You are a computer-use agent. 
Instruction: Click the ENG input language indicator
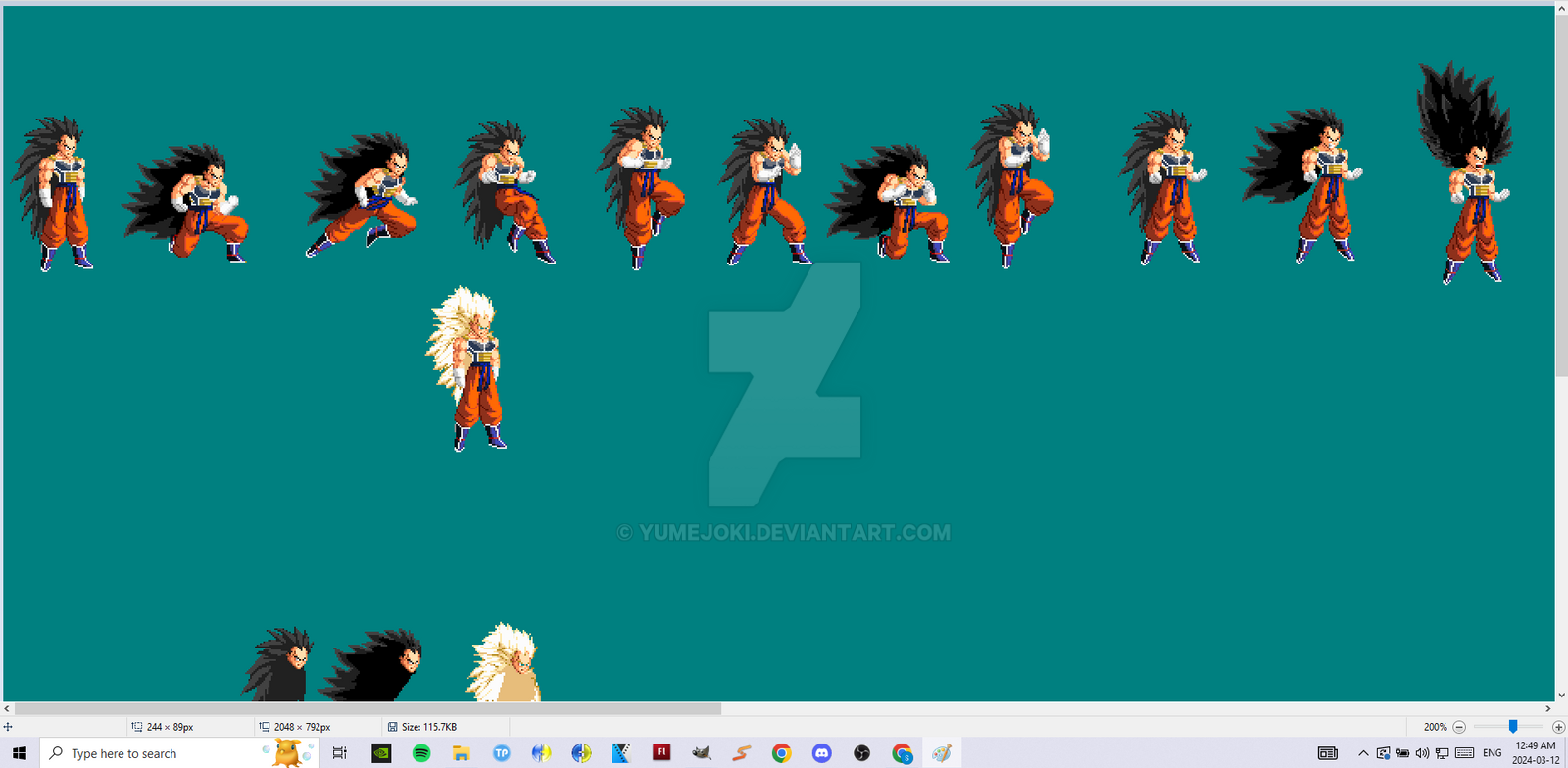pos(1493,753)
